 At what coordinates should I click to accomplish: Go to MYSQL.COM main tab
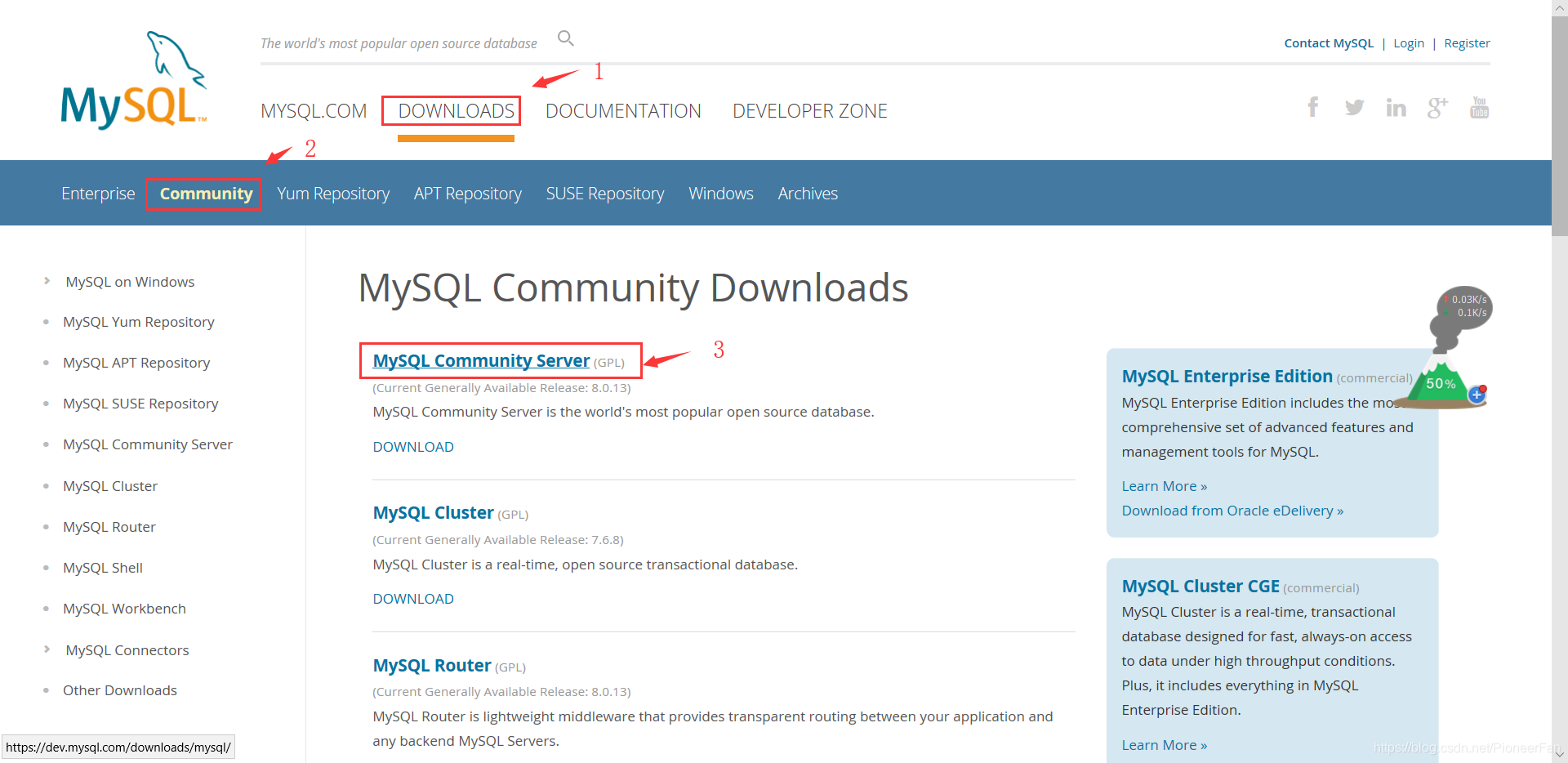pos(314,111)
